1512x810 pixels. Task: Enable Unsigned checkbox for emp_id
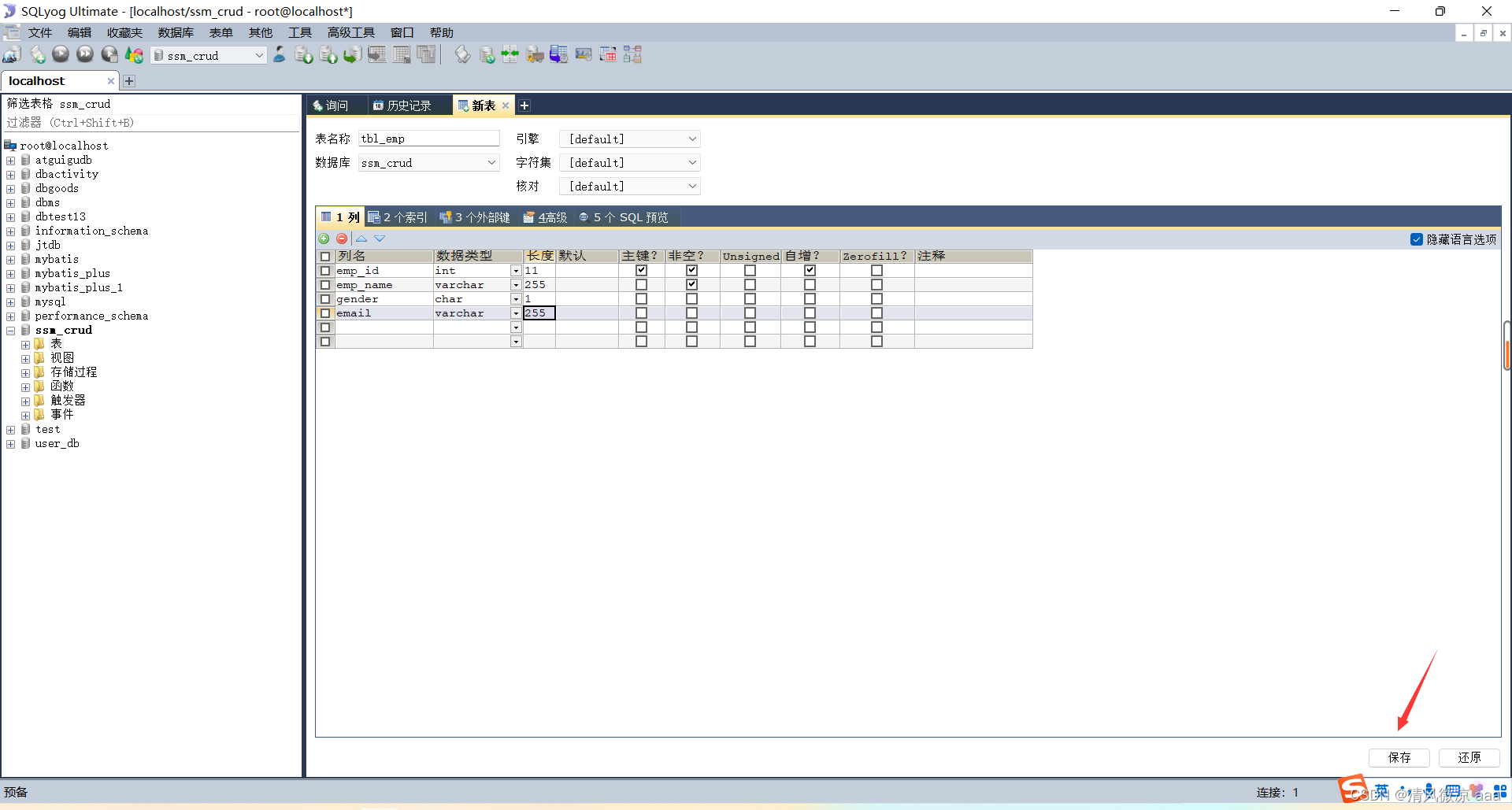point(750,270)
